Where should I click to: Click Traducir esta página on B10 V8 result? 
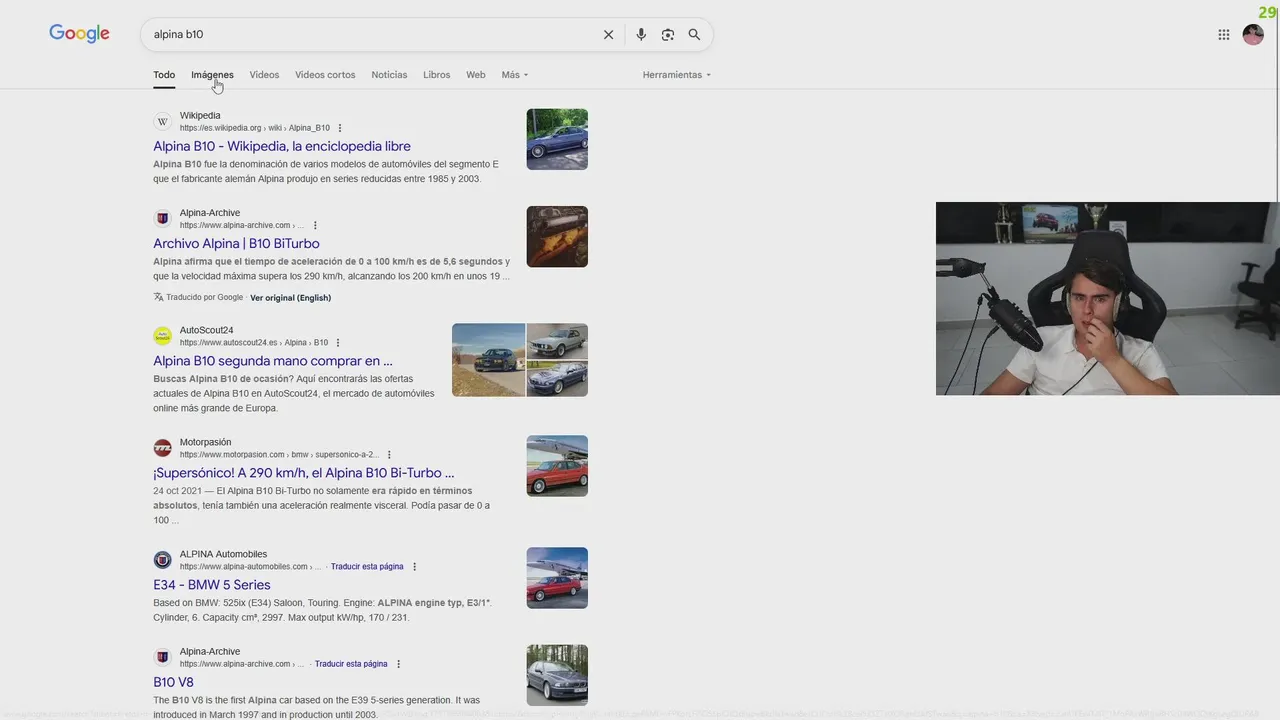351,664
